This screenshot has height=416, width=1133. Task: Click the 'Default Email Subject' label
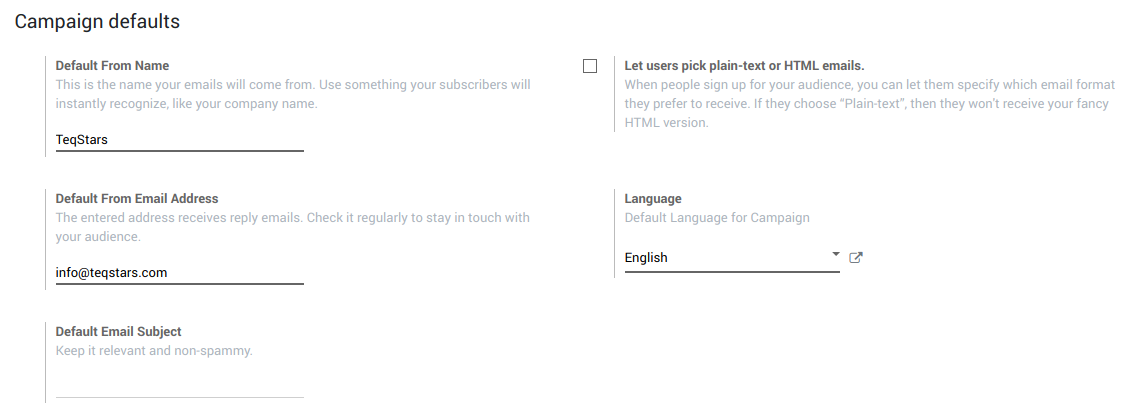[118, 332]
